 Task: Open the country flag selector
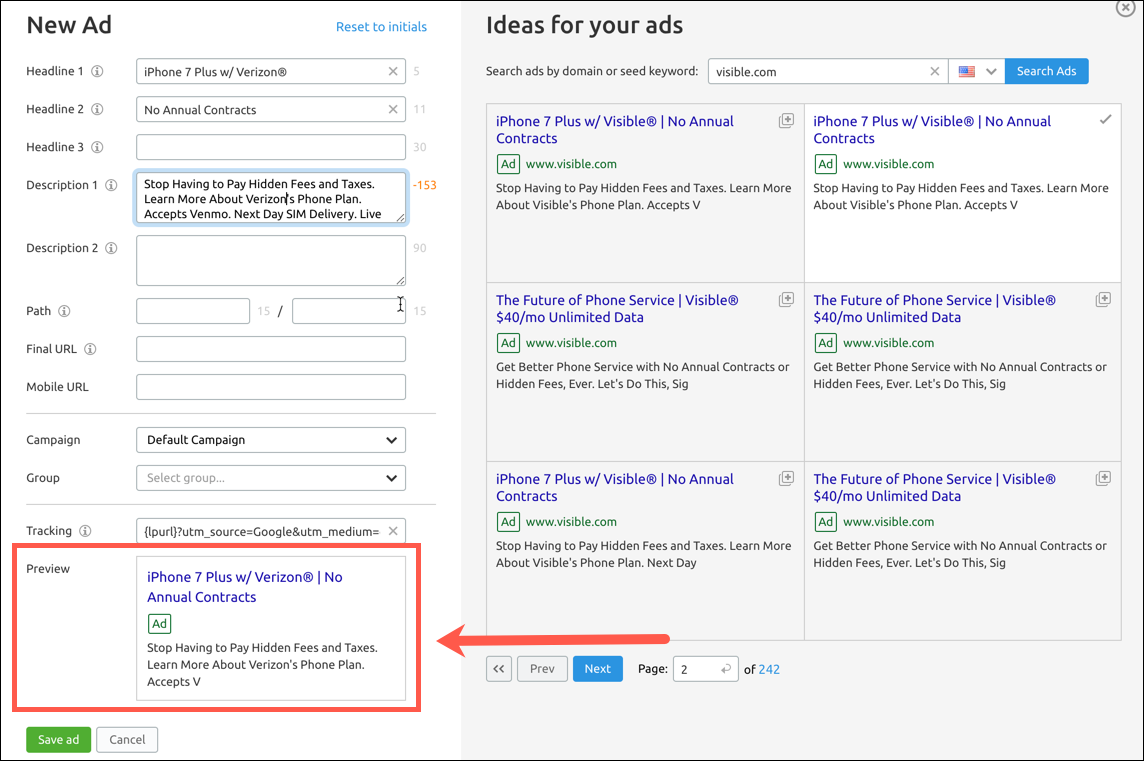pos(976,71)
